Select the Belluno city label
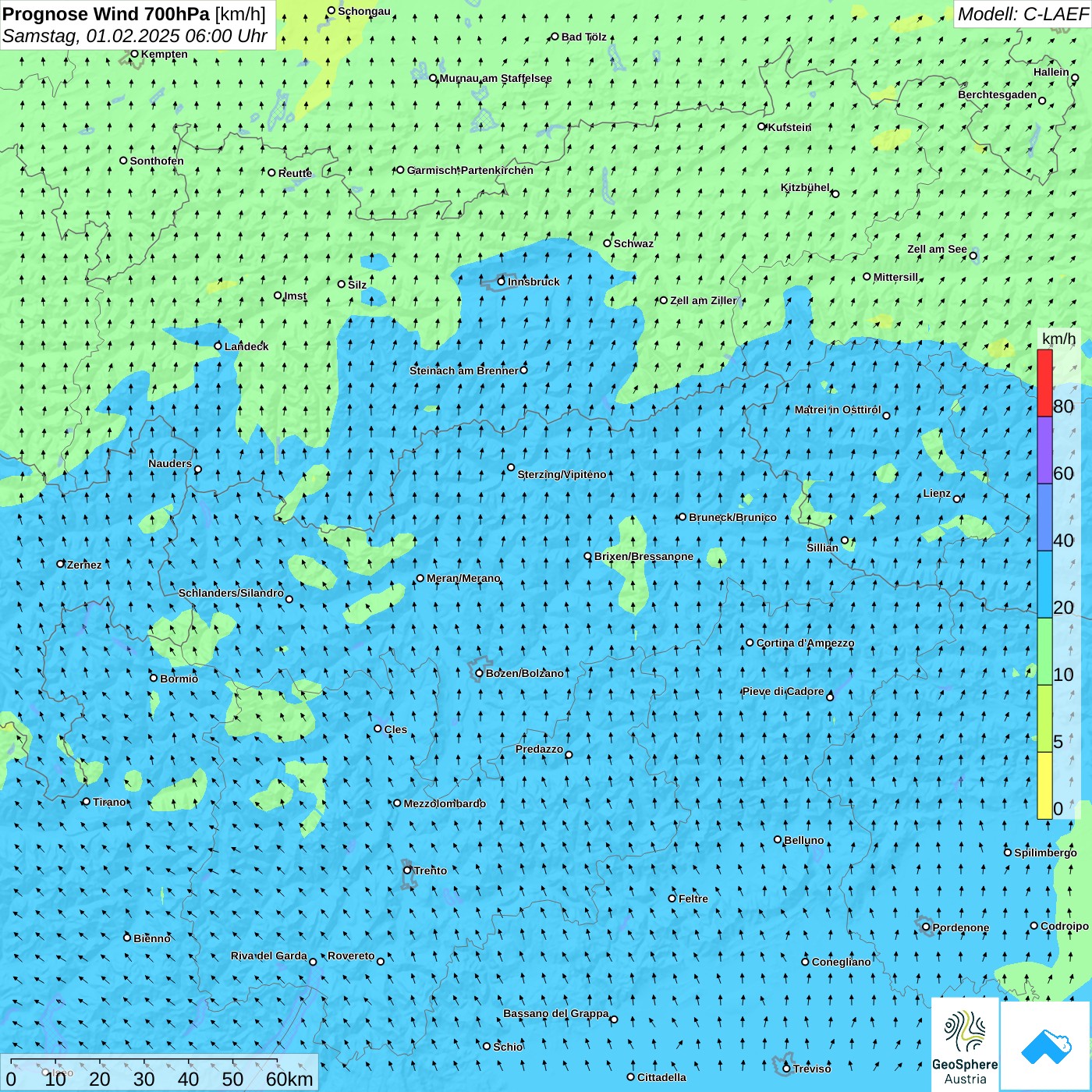Screen dimensions: 1092x1092 (803, 840)
